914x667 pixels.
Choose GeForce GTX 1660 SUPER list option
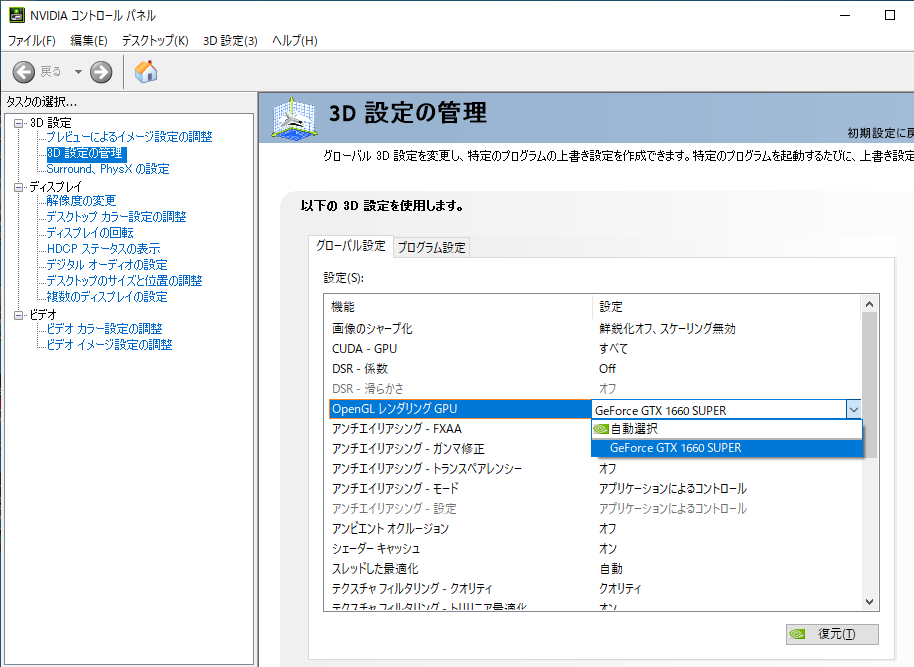pyautogui.click(x=726, y=448)
